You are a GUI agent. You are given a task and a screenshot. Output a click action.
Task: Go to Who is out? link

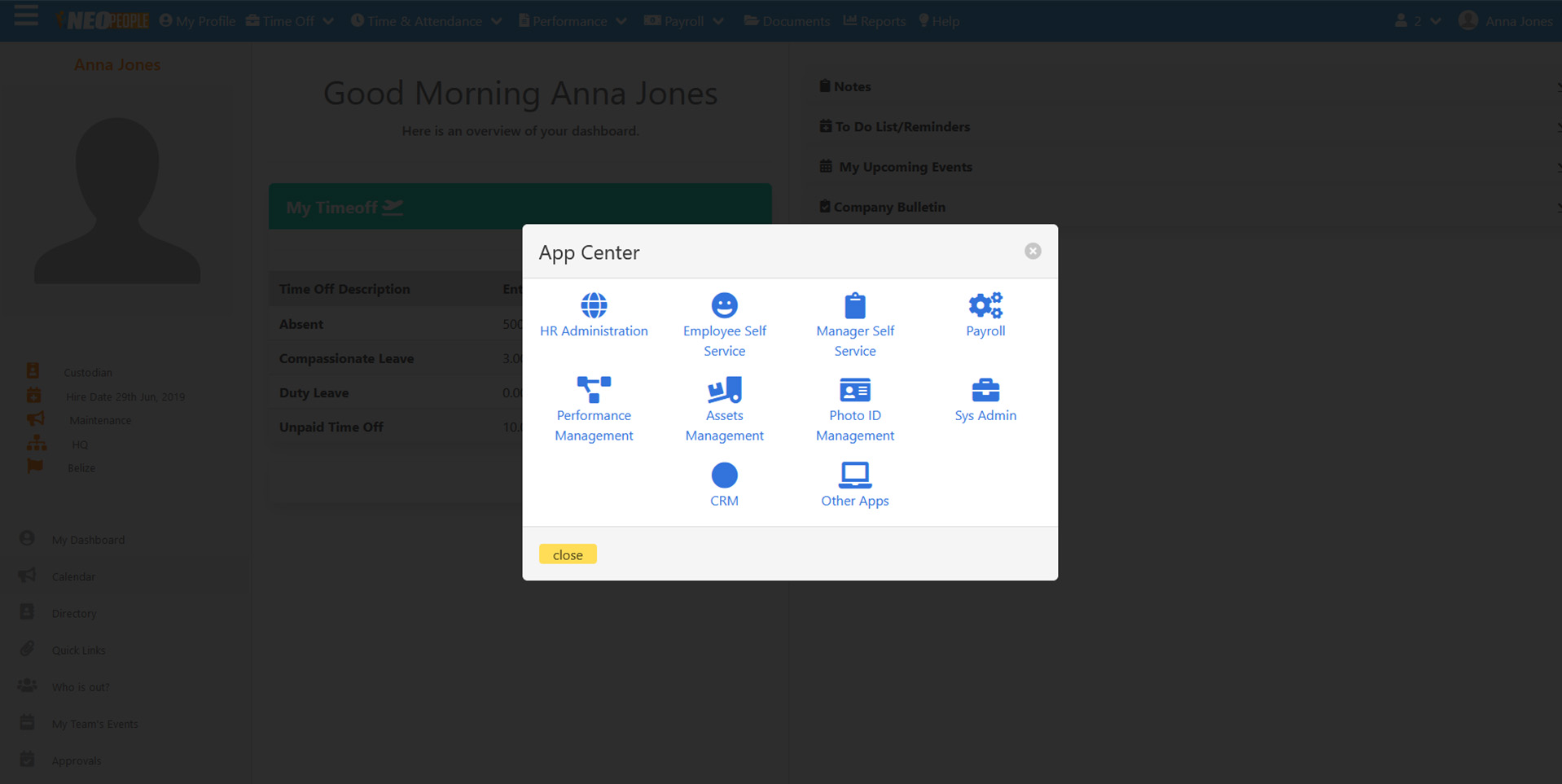coord(81,687)
